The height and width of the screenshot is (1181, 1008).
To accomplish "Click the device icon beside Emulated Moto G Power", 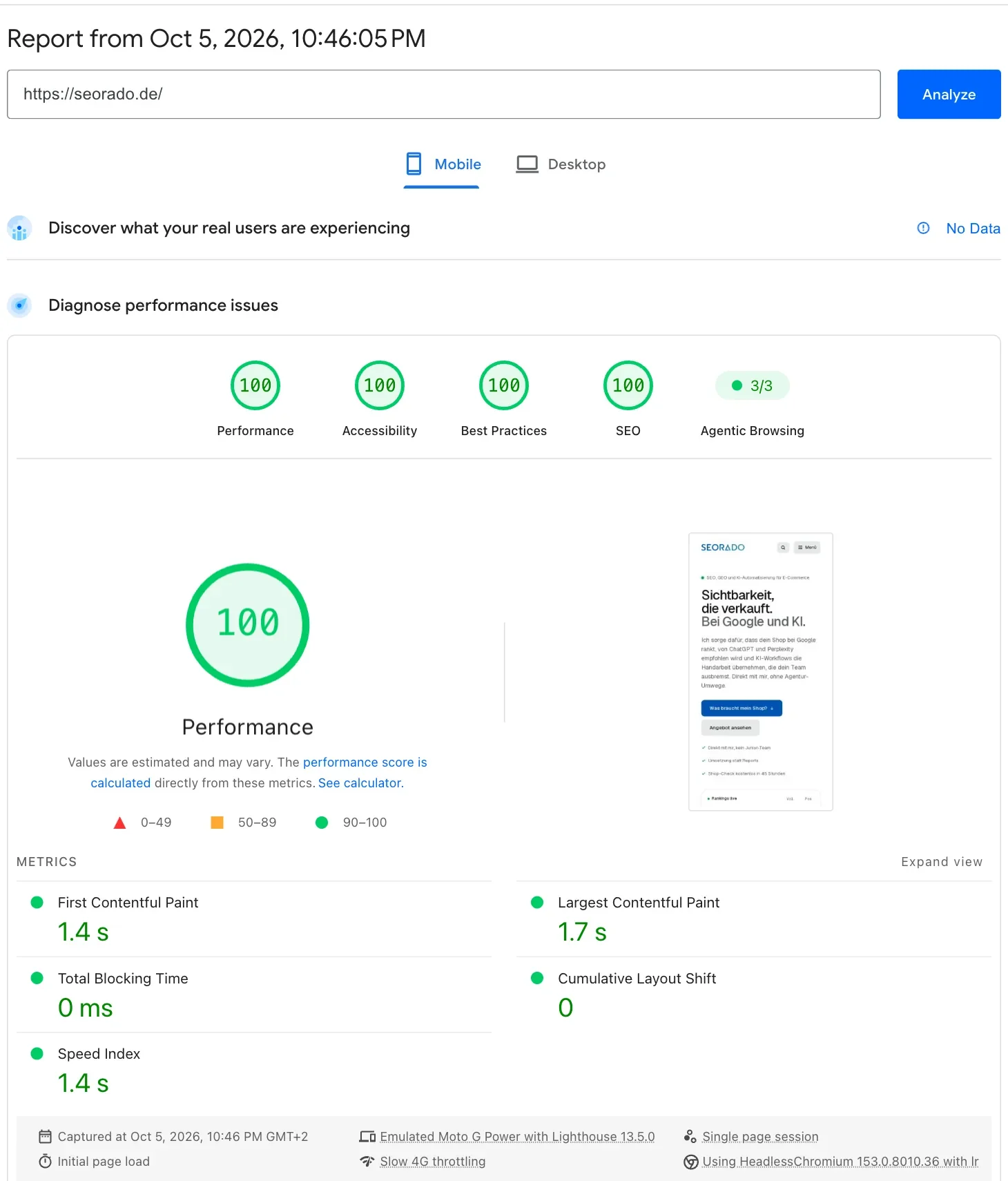I will tap(367, 1136).
